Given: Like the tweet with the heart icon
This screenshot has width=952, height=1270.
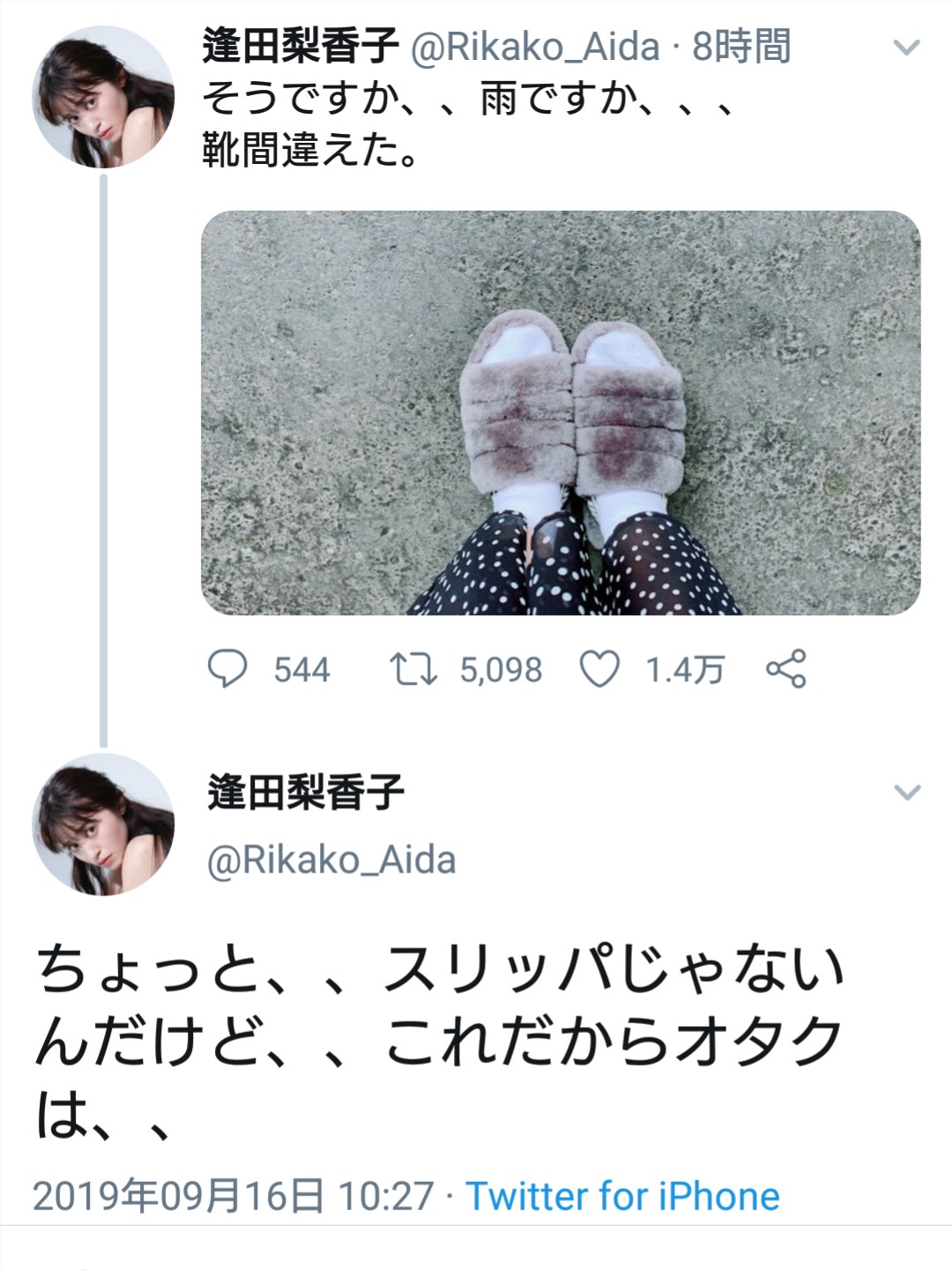Looking at the screenshot, I should point(599,669).
